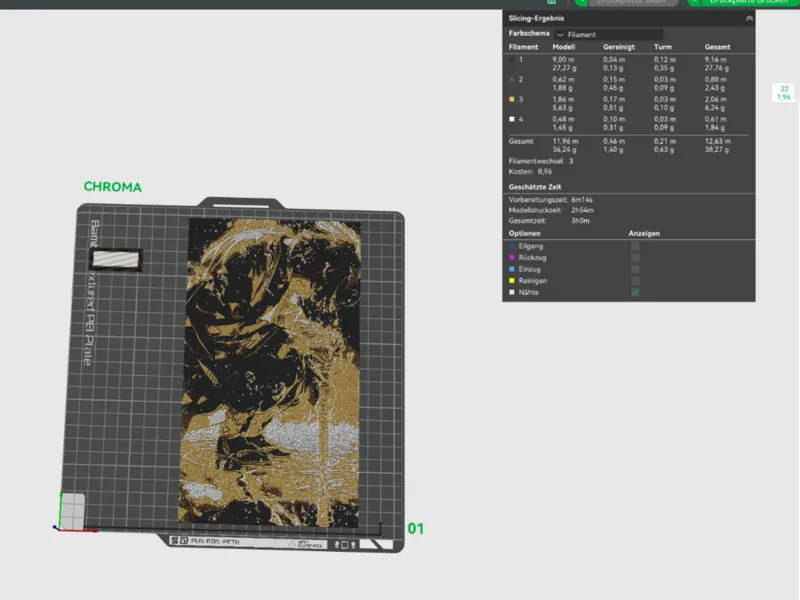Image resolution: width=800 pixels, height=600 pixels.
Task: Click the 'Optionen' heading
Action: 524,233
